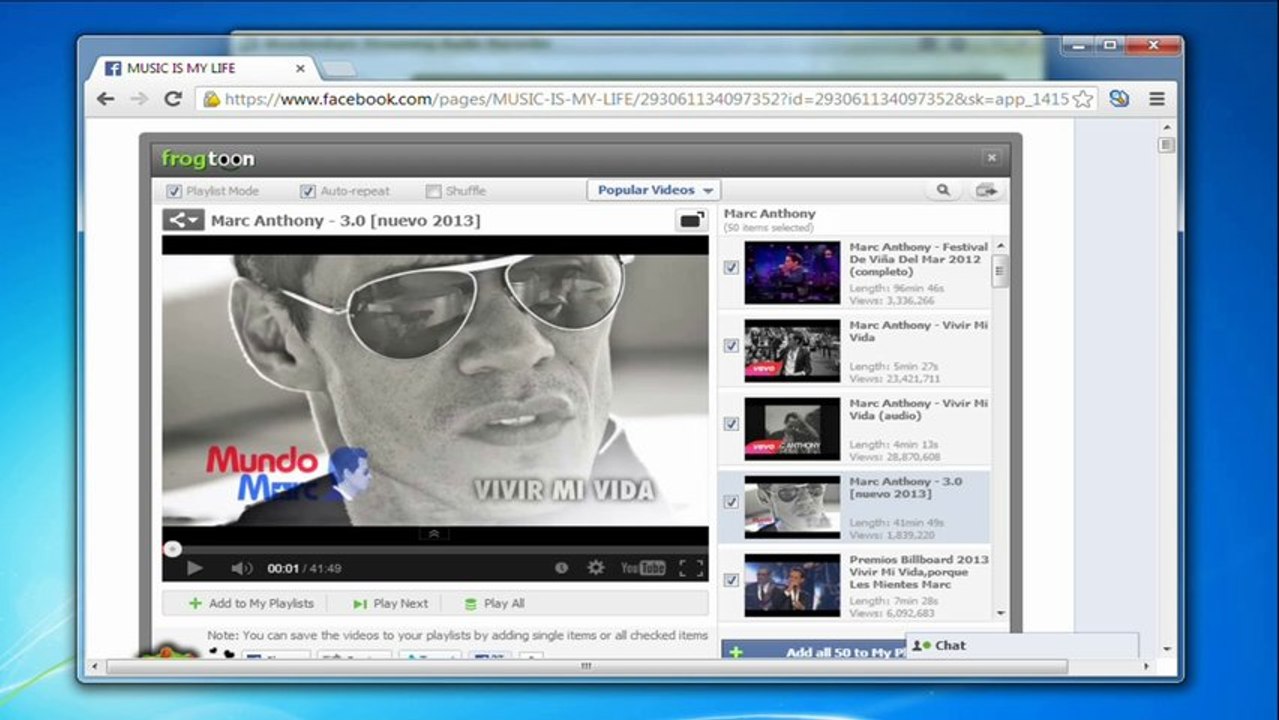
Task: Click the Play Next button
Action: 390,604
